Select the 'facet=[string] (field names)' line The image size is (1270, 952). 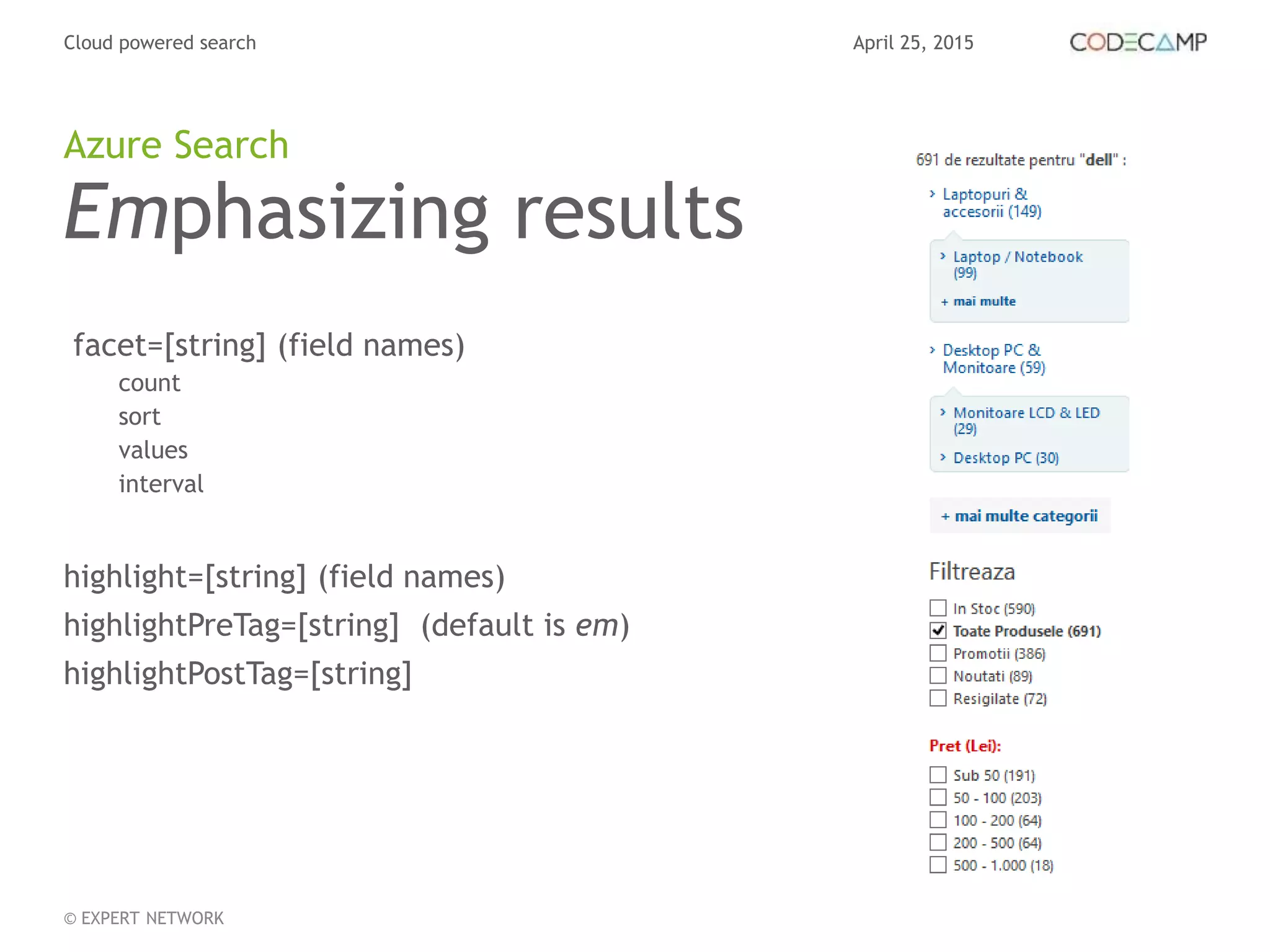(x=269, y=346)
